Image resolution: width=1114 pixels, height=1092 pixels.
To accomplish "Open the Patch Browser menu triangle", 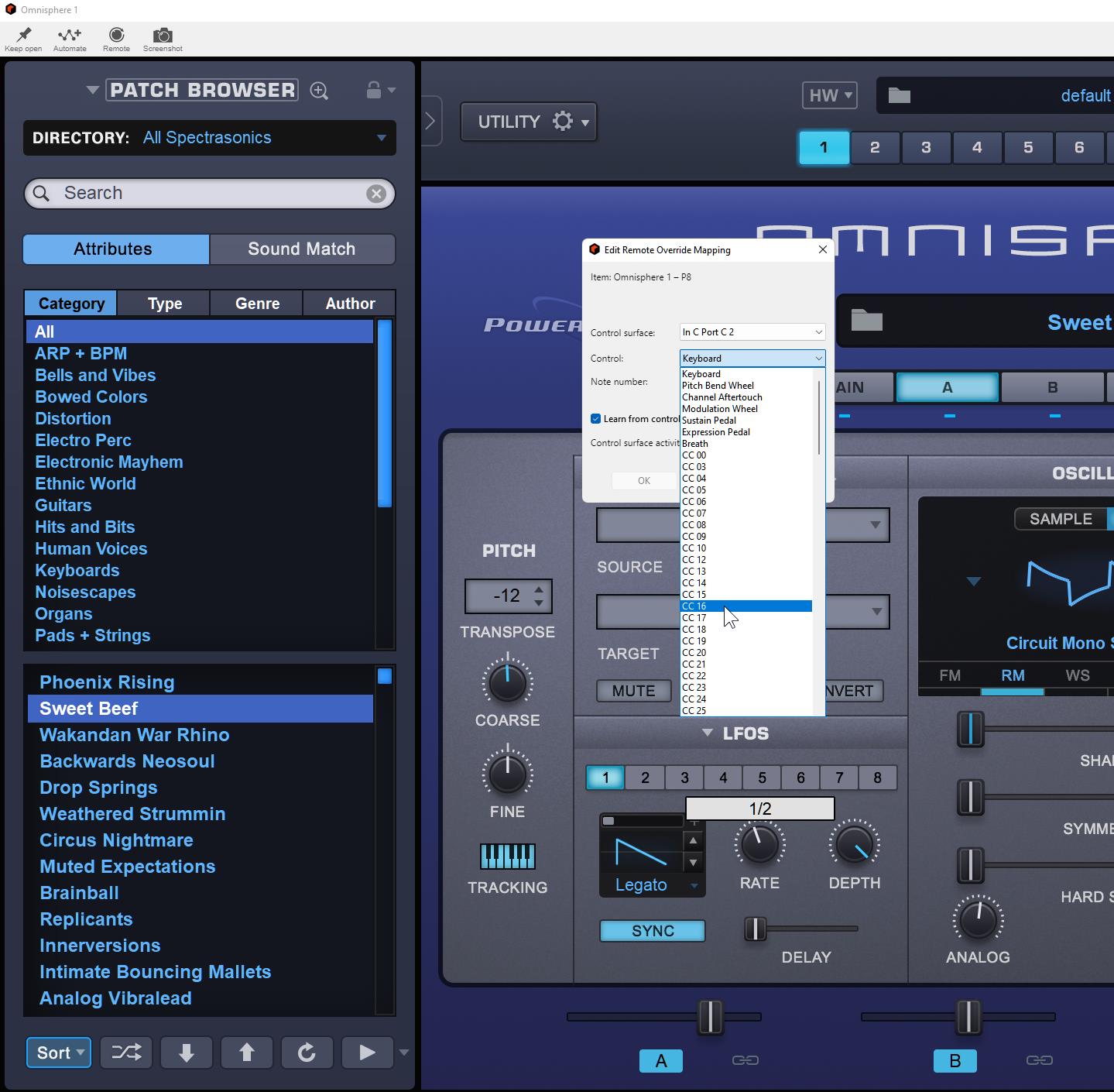I will pyautogui.click(x=92, y=91).
